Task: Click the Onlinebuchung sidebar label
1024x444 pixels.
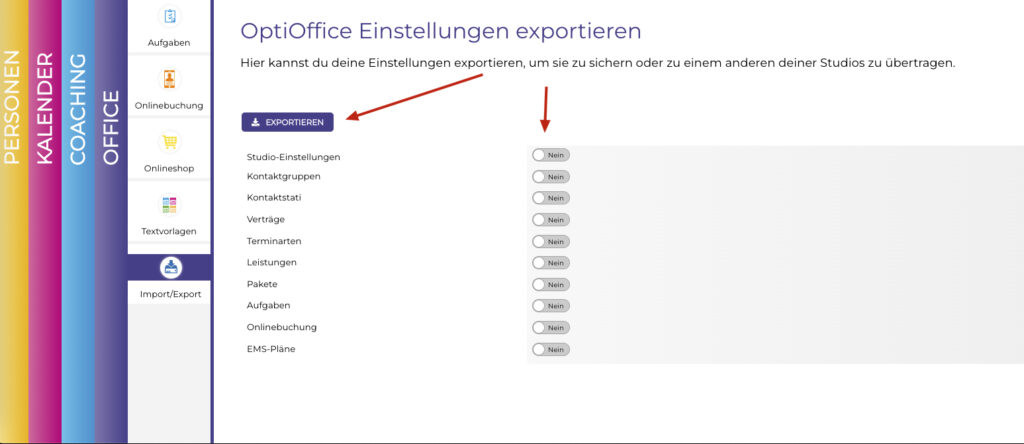Action: pos(169,105)
